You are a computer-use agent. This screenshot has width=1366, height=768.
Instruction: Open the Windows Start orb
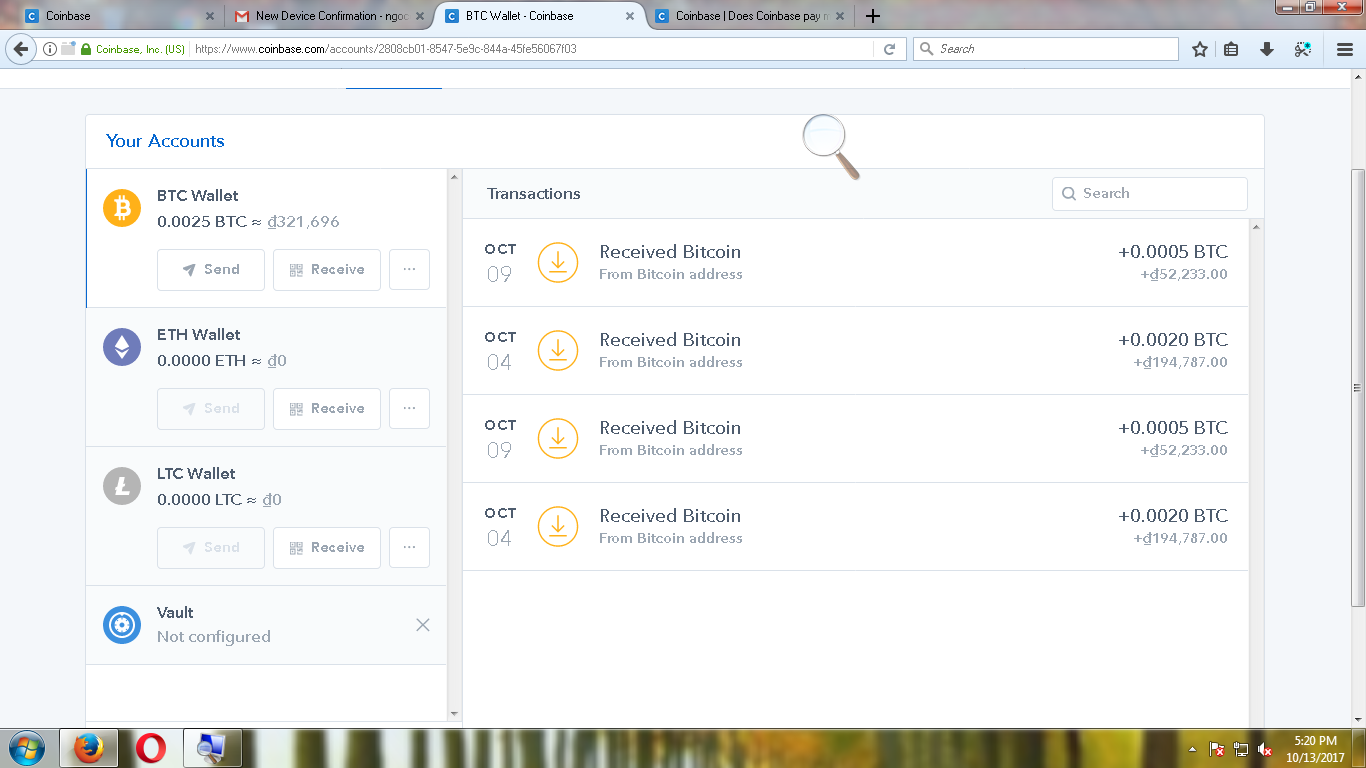26,748
